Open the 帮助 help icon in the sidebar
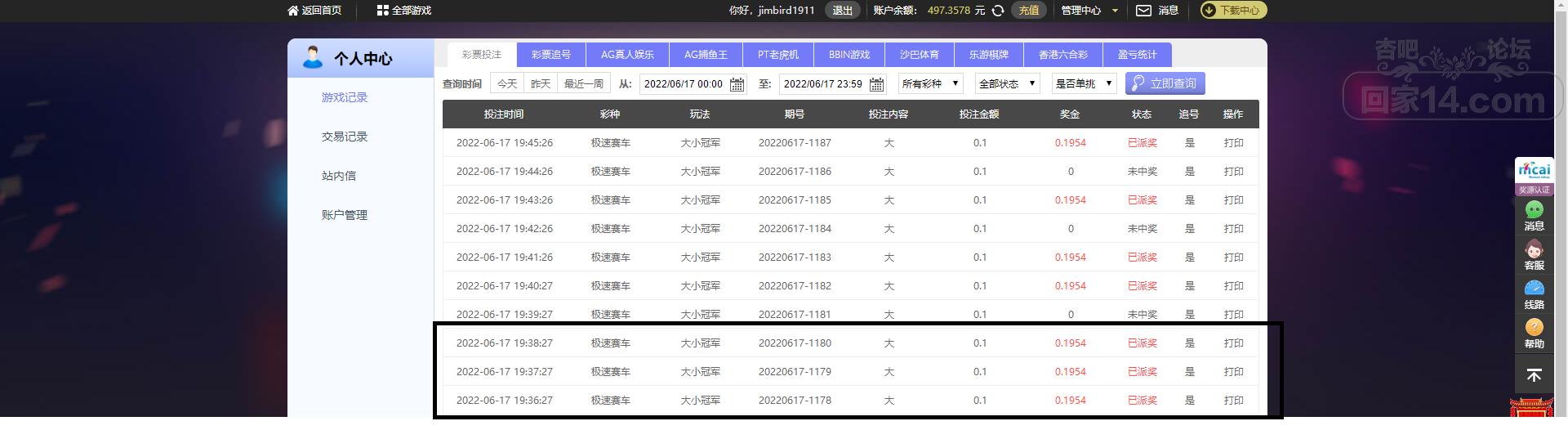 1534,334
